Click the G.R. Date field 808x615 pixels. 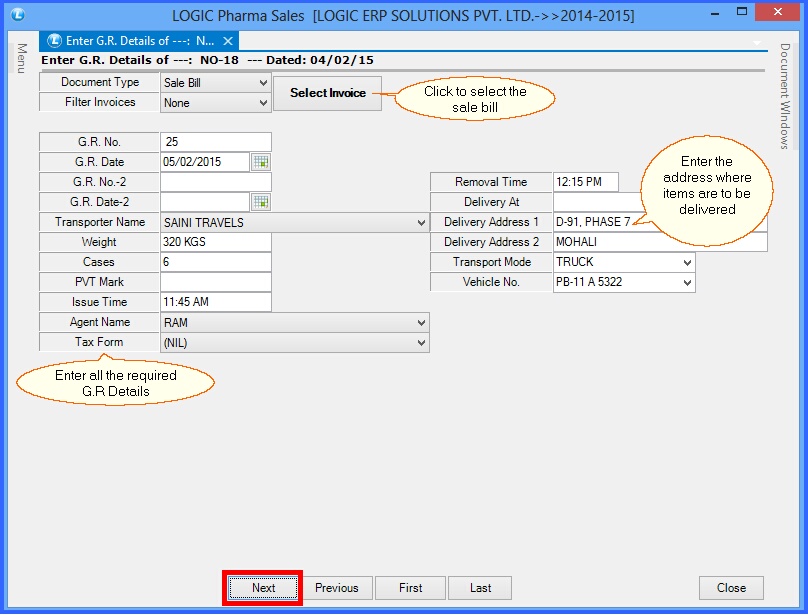(205, 162)
